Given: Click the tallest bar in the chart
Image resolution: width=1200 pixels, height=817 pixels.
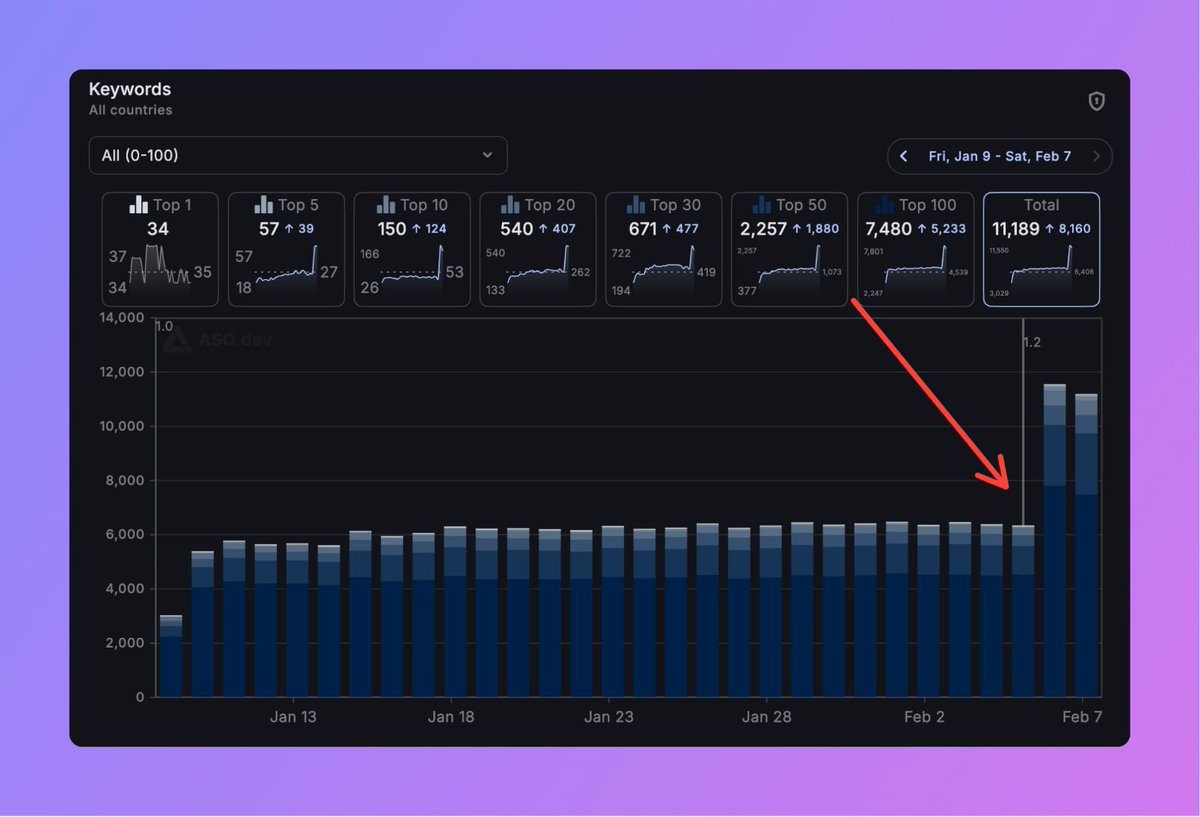Looking at the screenshot, I should pyautogui.click(x=1054, y=541).
